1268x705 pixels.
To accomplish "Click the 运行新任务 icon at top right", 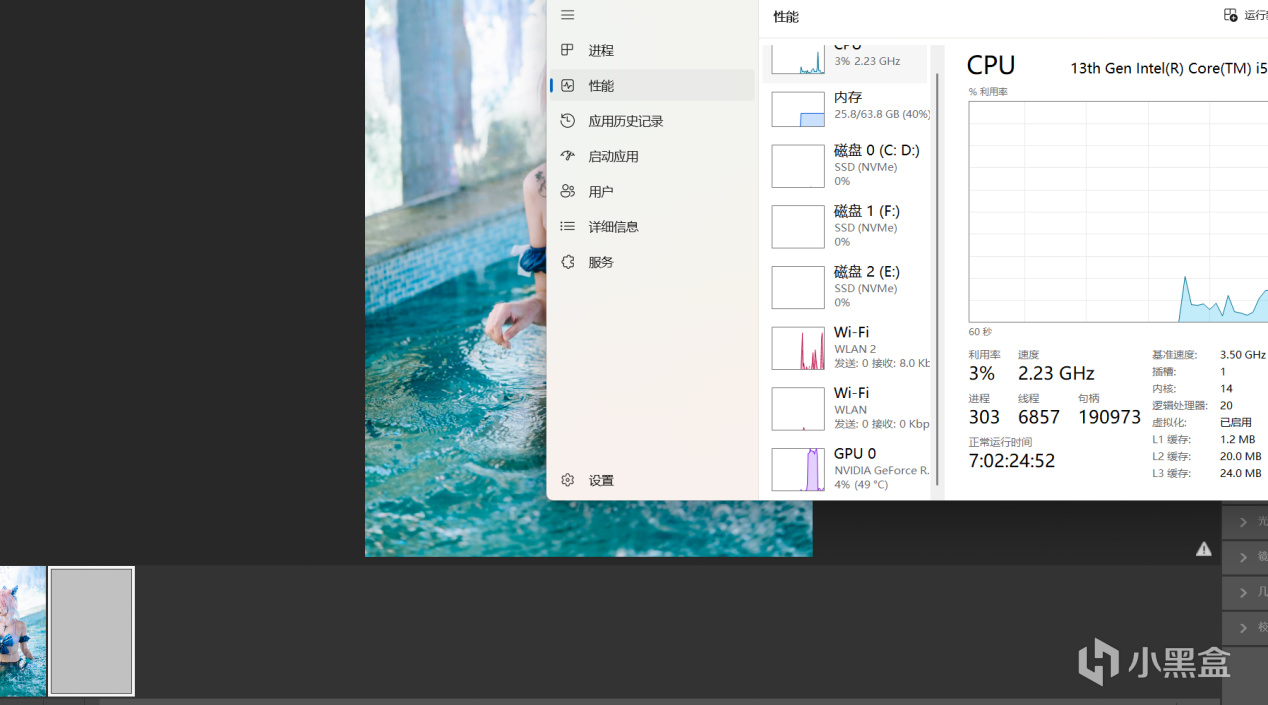I will click(1231, 15).
